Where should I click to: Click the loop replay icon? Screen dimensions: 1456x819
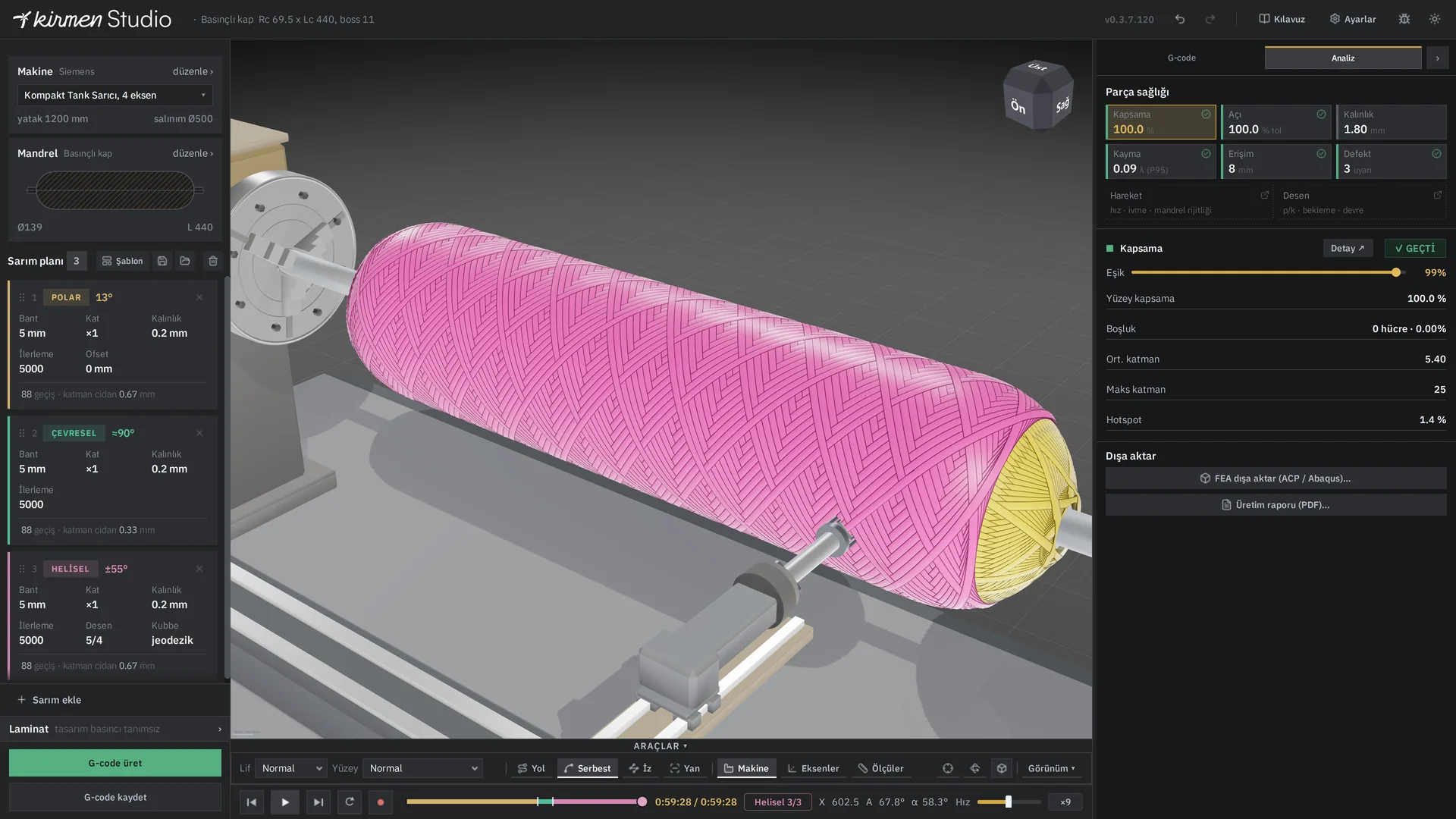(350, 802)
